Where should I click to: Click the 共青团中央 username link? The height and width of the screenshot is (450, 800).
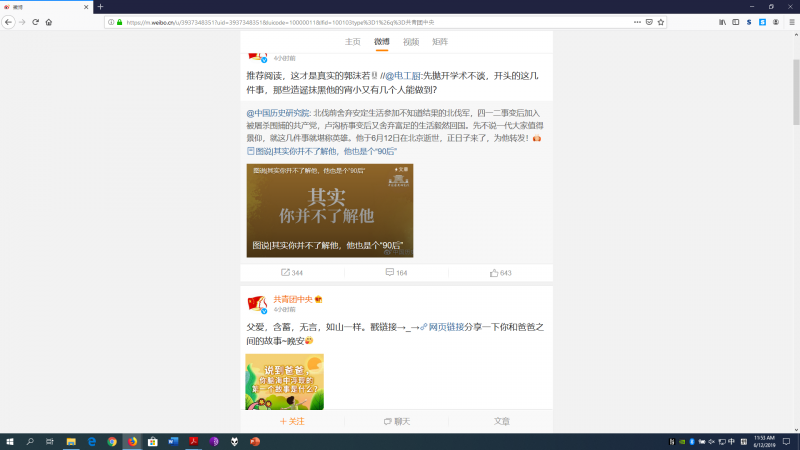click(x=293, y=299)
